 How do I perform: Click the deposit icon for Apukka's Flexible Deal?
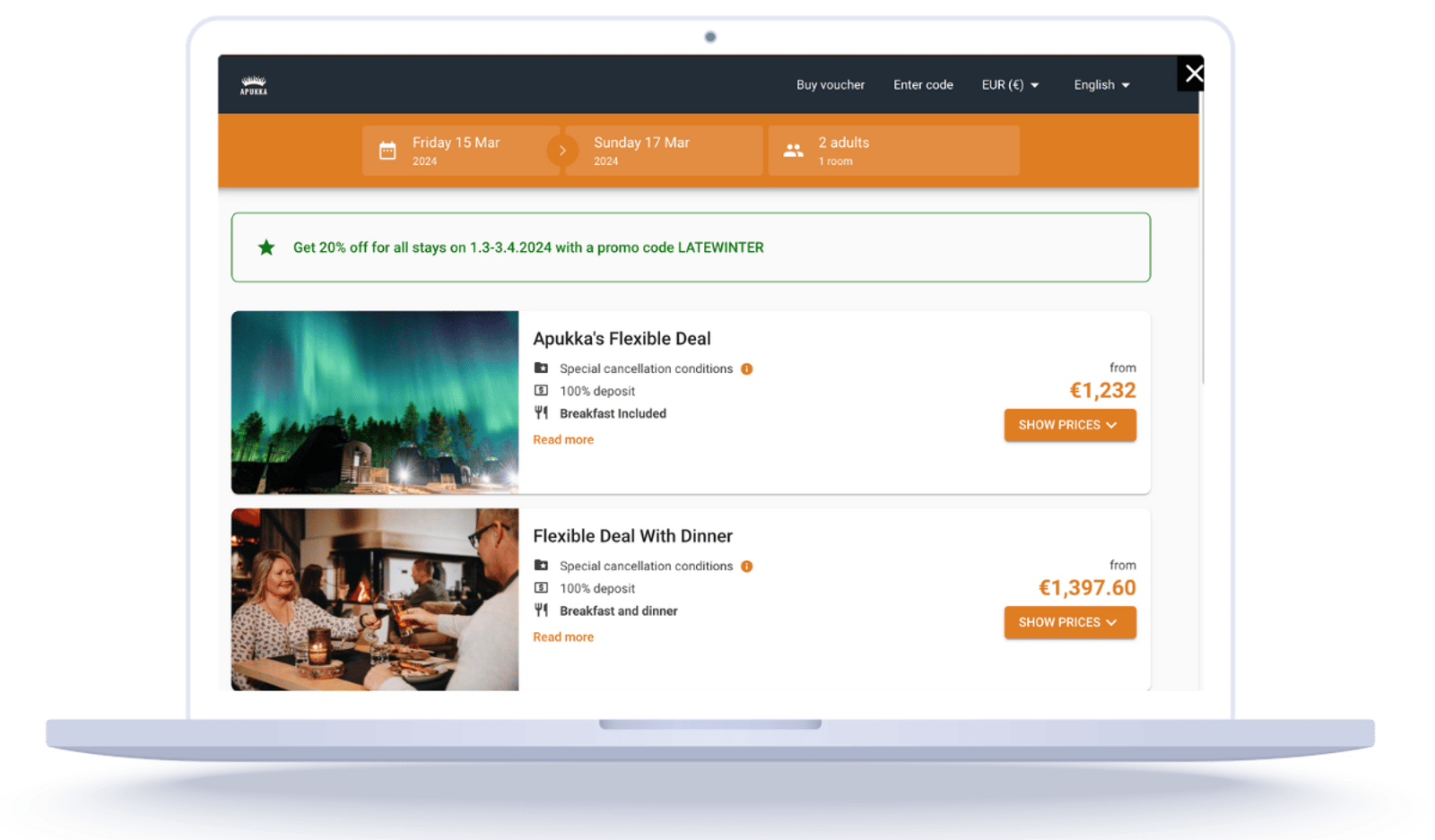click(x=541, y=390)
